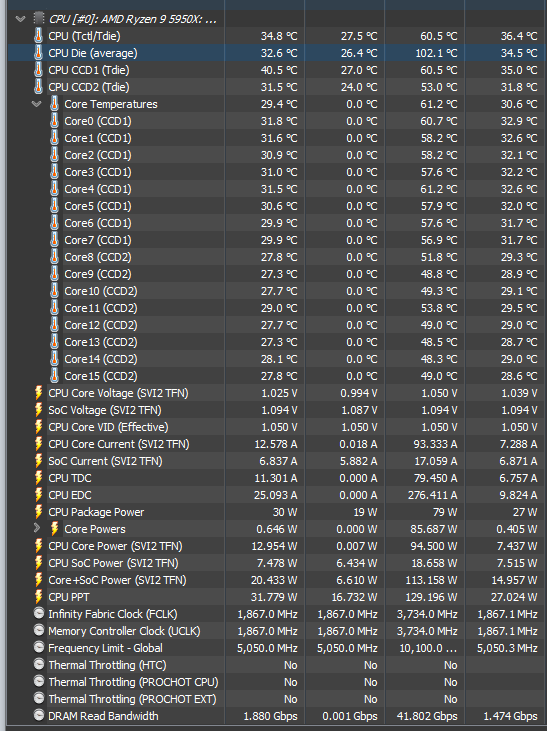Click thermometer icon of Core4 (CCD1)
Image resolution: width=547 pixels, height=731 pixels.
click(55, 189)
